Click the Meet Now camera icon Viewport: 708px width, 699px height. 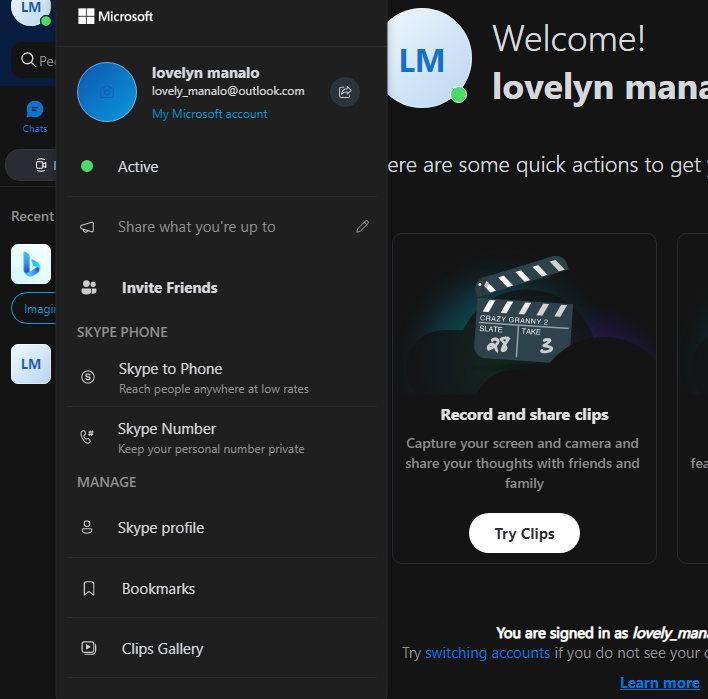point(41,165)
